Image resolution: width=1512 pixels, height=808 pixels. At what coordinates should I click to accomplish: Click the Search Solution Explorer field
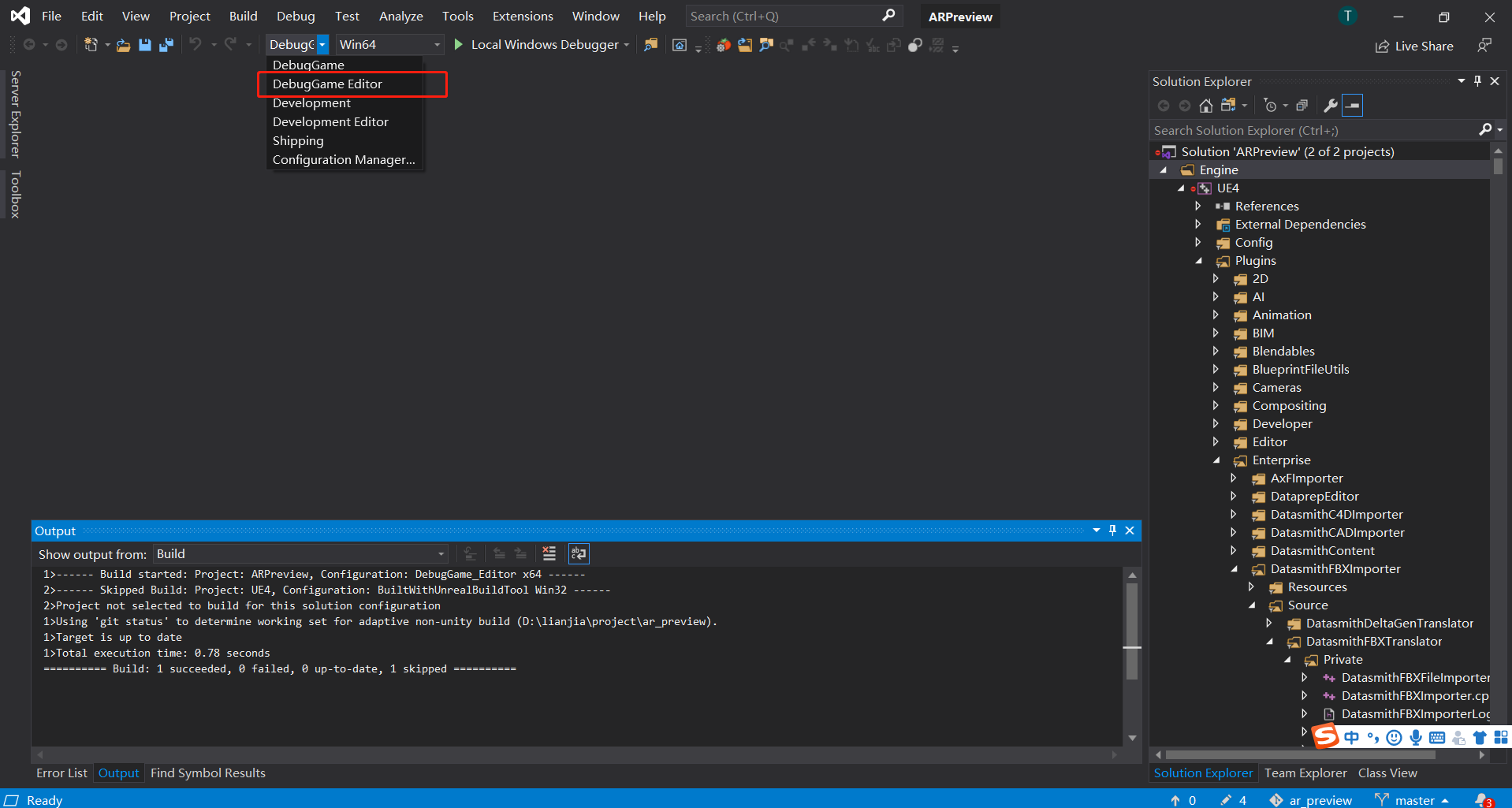tap(1315, 130)
